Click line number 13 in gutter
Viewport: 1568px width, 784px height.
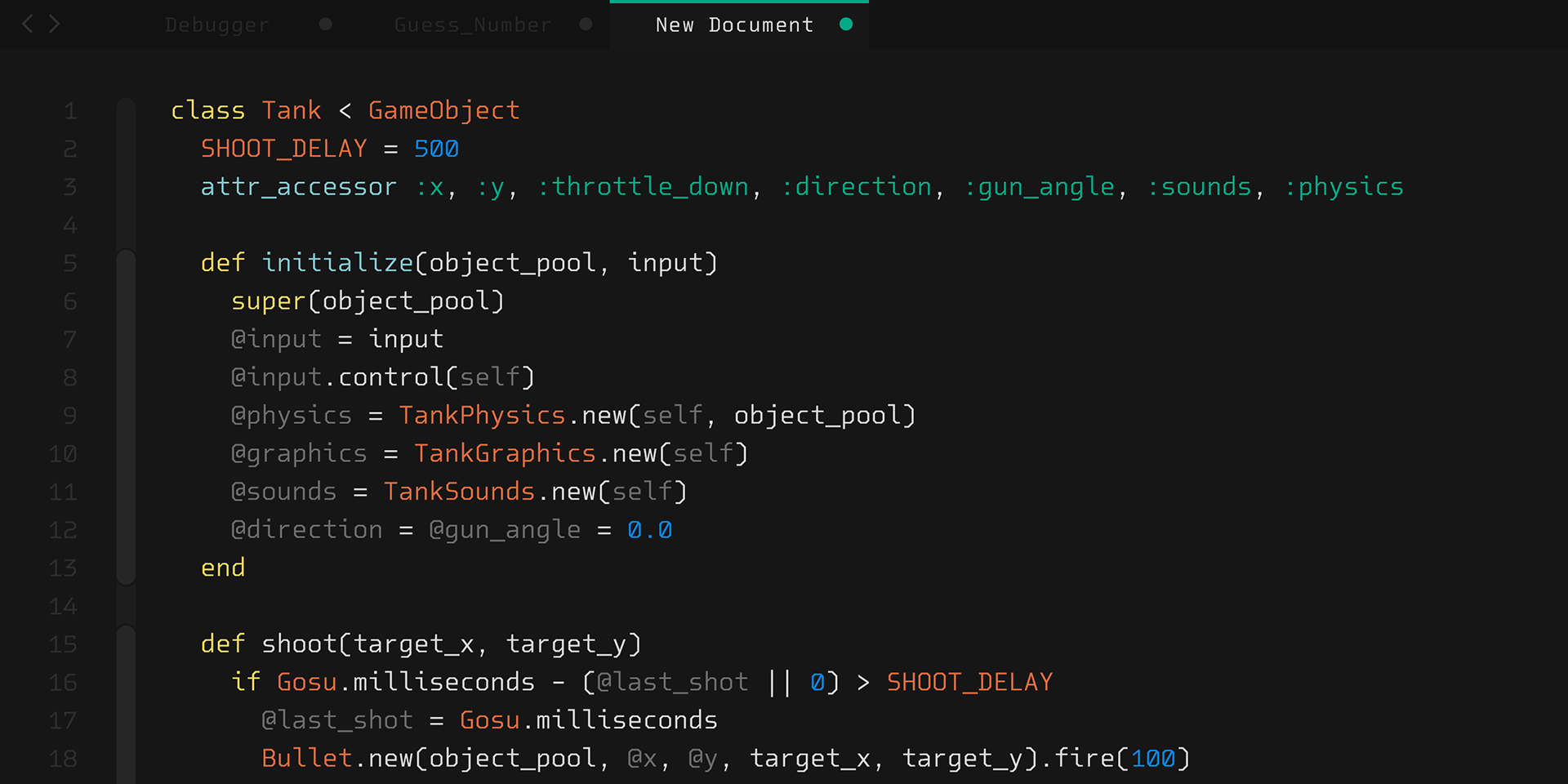tap(63, 568)
